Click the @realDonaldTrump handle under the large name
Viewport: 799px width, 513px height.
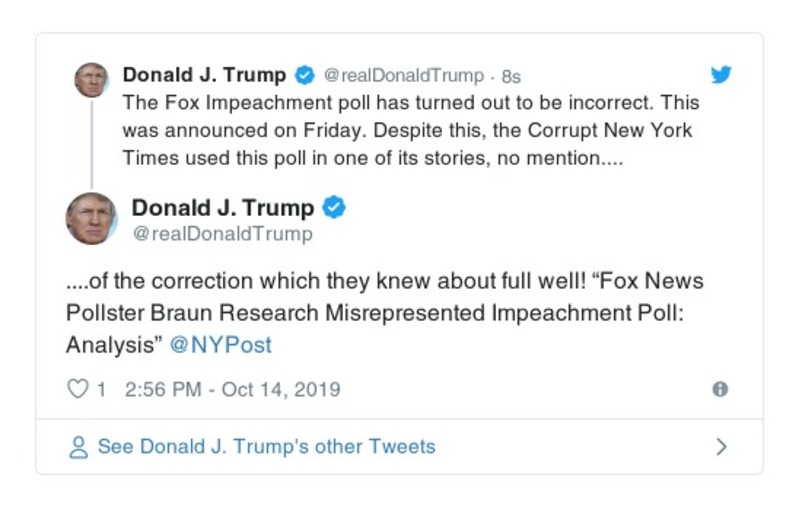click(222, 234)
